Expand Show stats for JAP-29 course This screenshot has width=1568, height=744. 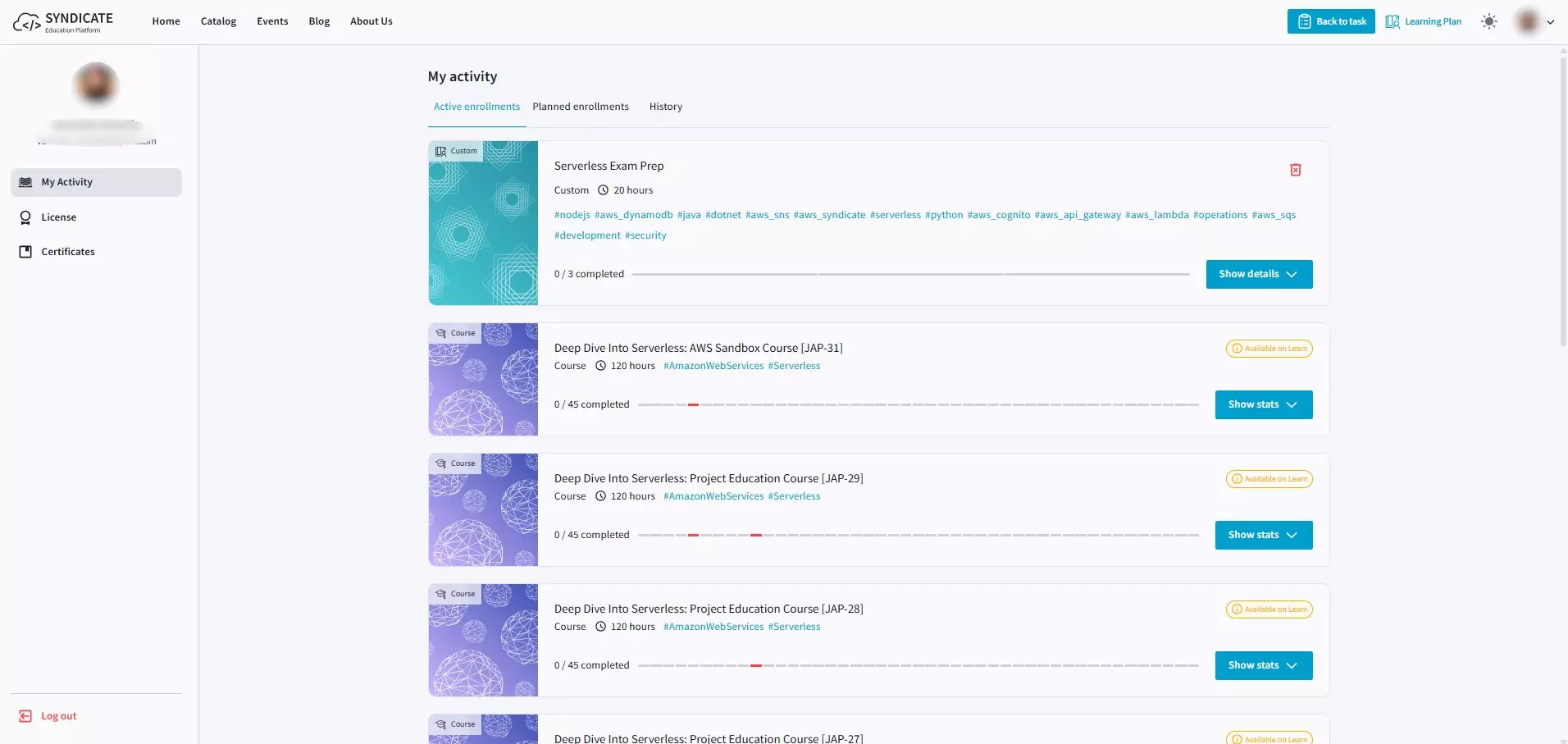point(1264,535)
